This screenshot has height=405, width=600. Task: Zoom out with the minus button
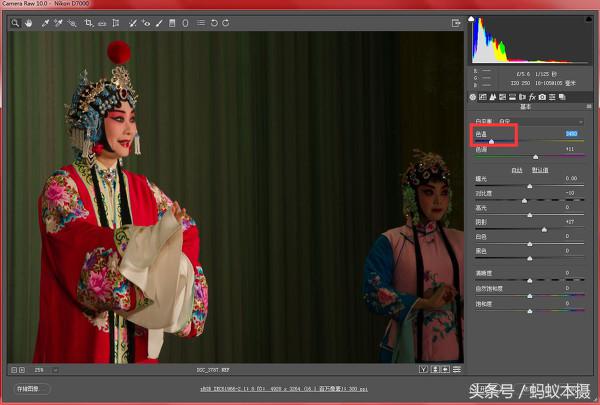14,370
